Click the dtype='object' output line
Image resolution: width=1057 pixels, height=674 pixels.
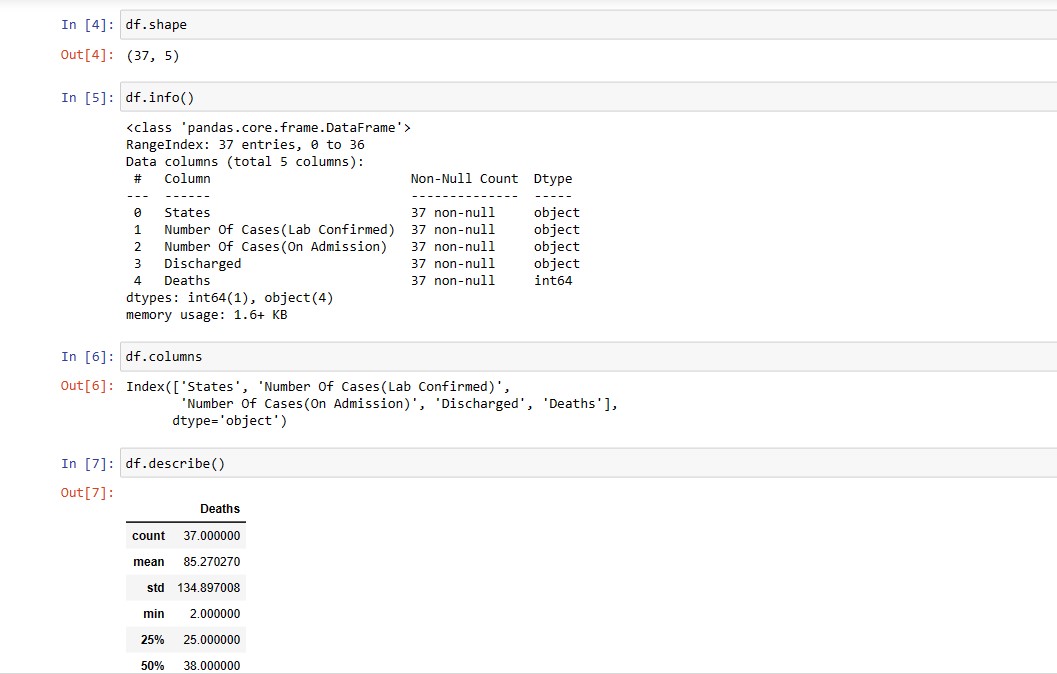(230, 421)
